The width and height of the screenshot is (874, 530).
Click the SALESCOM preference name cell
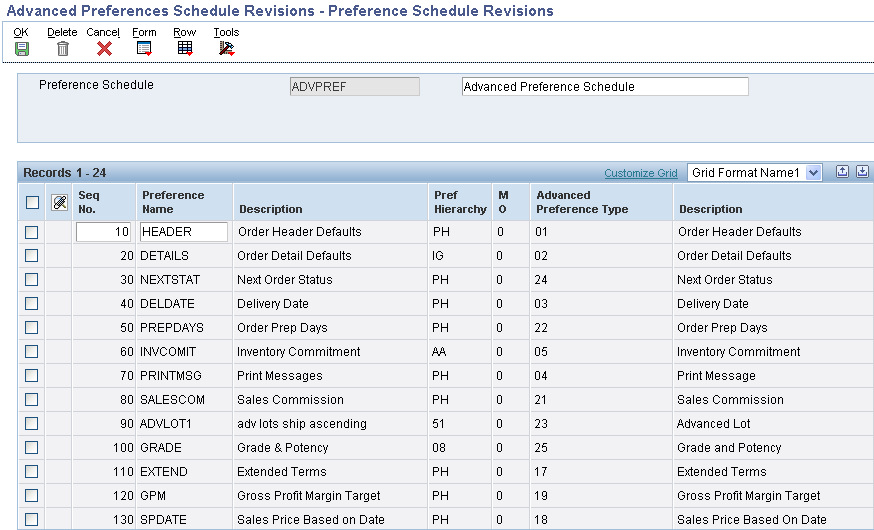pos(184,400)
